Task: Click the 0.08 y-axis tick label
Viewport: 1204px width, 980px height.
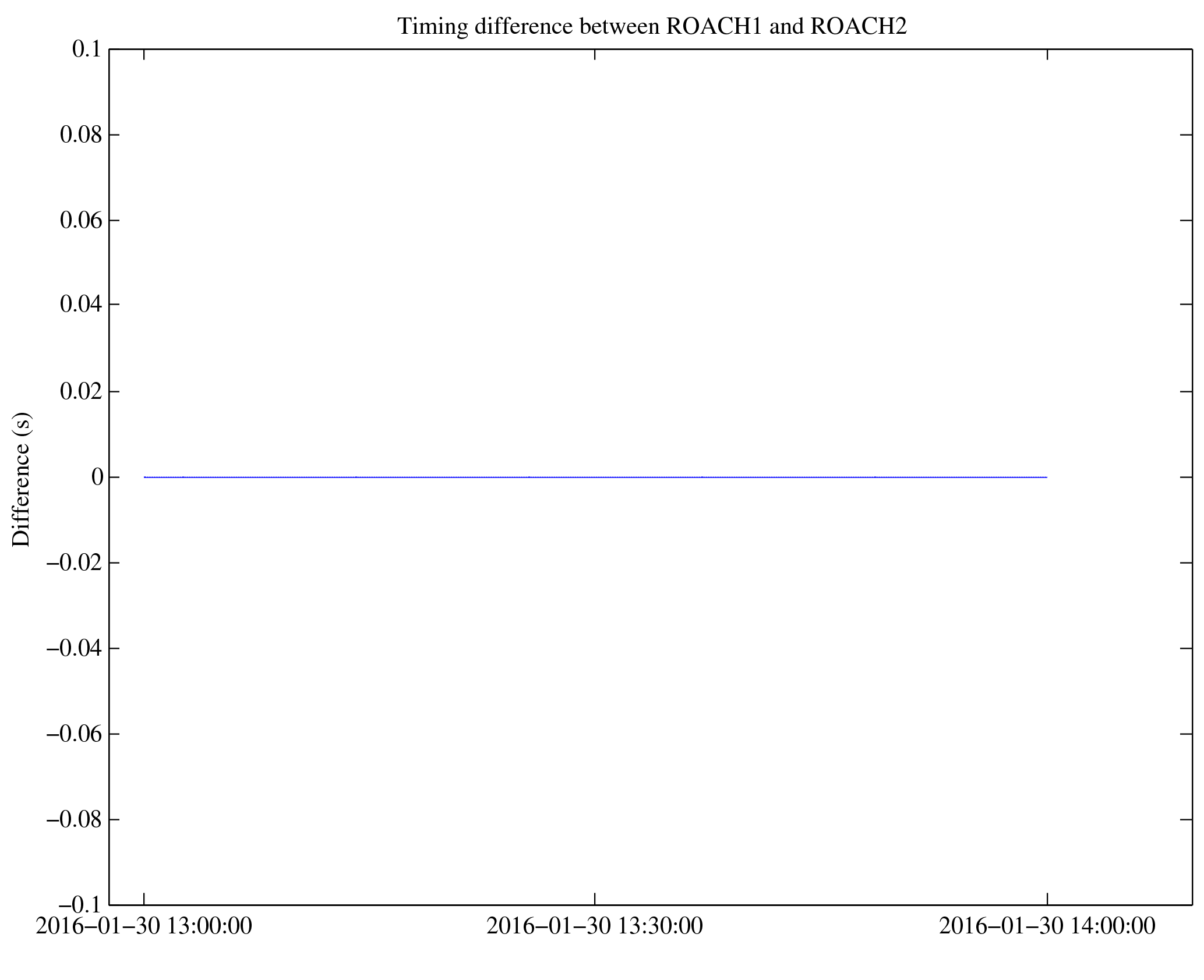Action: 81,135
